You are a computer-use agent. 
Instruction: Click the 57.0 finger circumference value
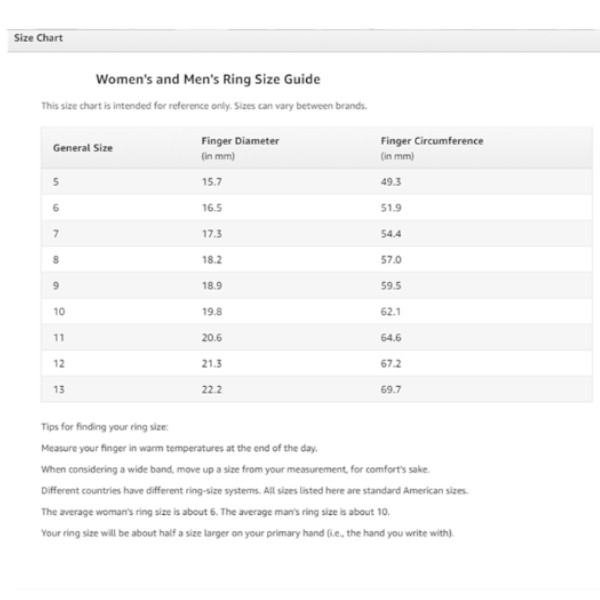(391, 259)
